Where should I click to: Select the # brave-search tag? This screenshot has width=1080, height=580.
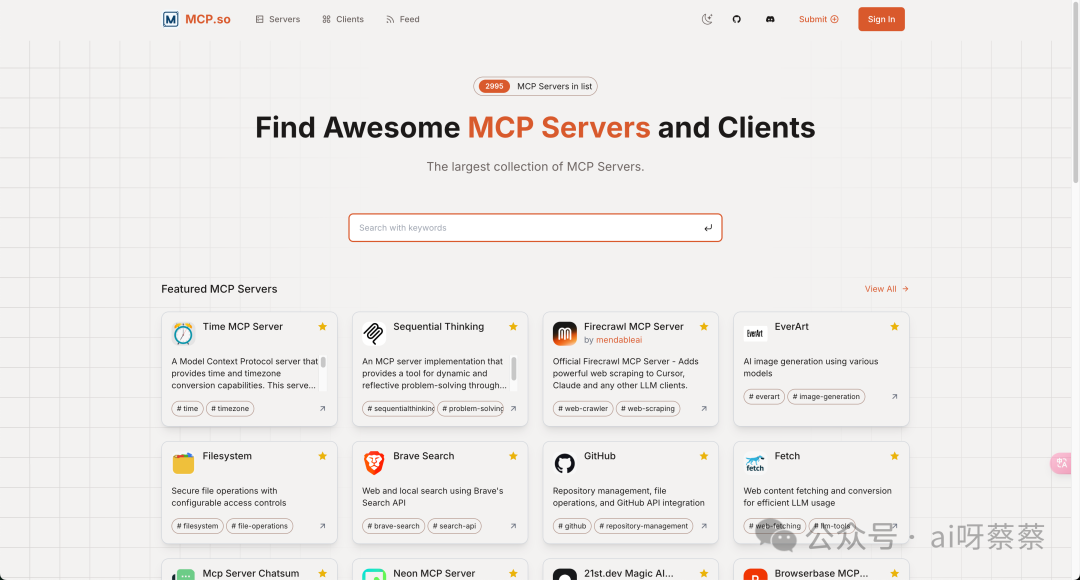[393, 526]
